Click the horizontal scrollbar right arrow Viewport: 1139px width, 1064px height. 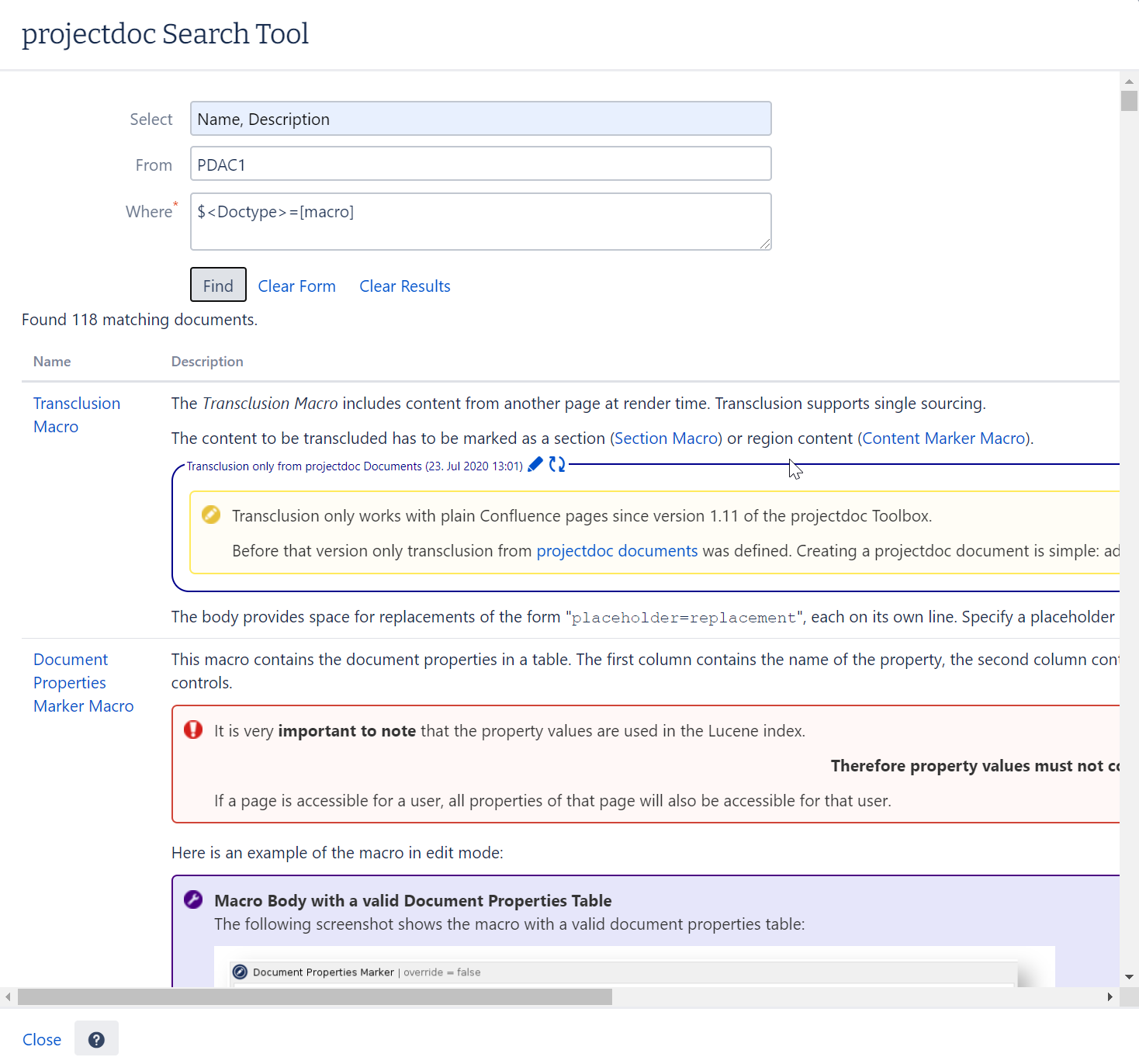1110,997
